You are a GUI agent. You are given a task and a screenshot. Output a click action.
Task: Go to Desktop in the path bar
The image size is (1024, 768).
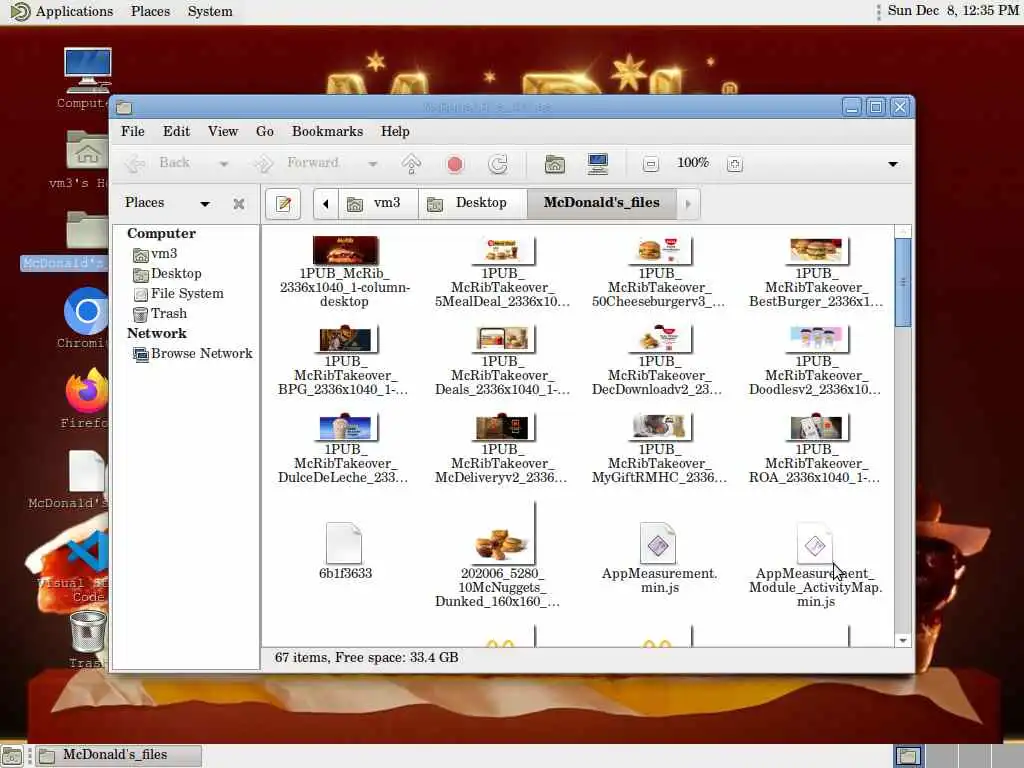pyautogui.click(x=472, y=203)
